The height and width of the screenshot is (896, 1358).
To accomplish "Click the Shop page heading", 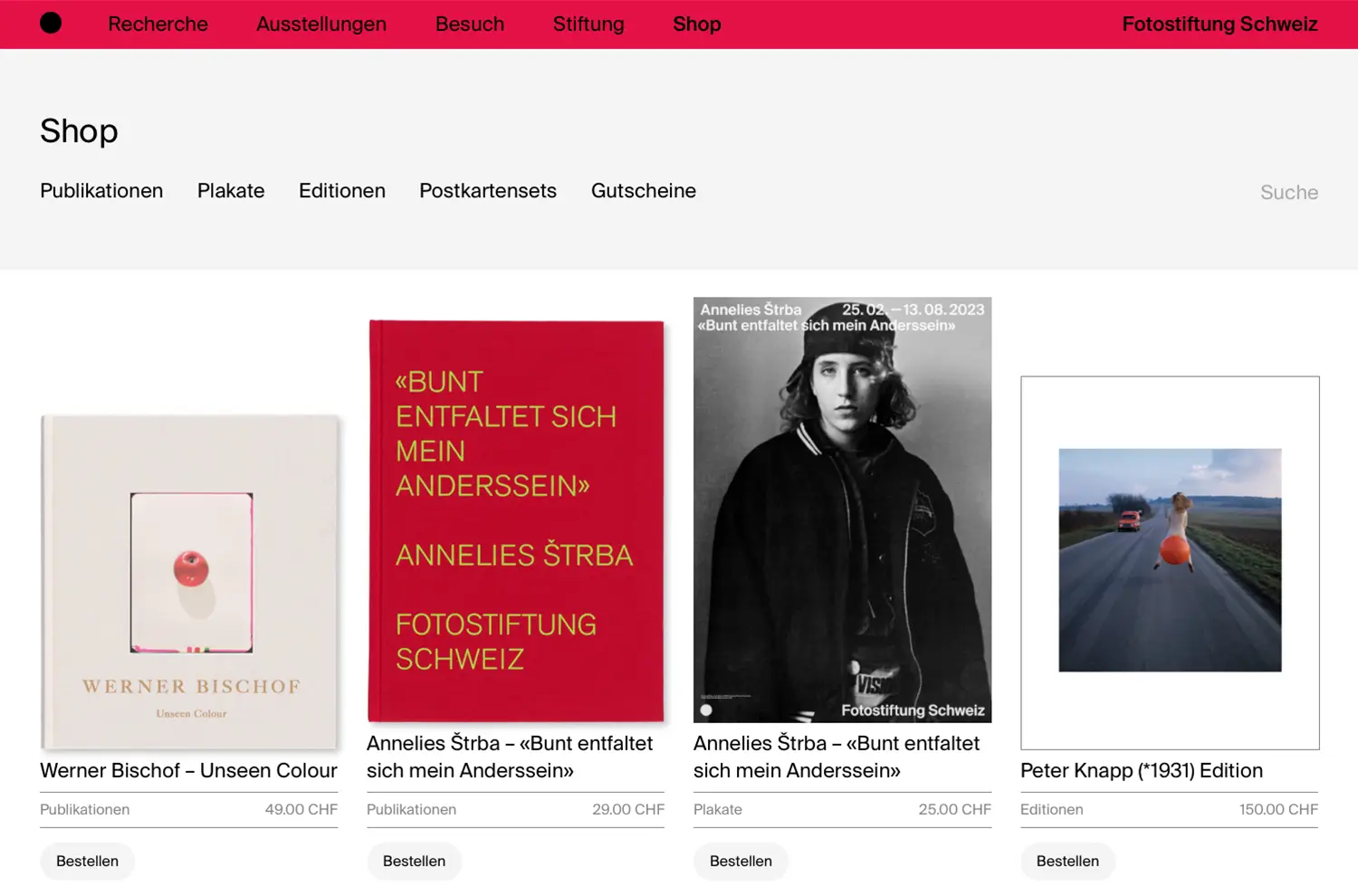I will pos(79,131).
